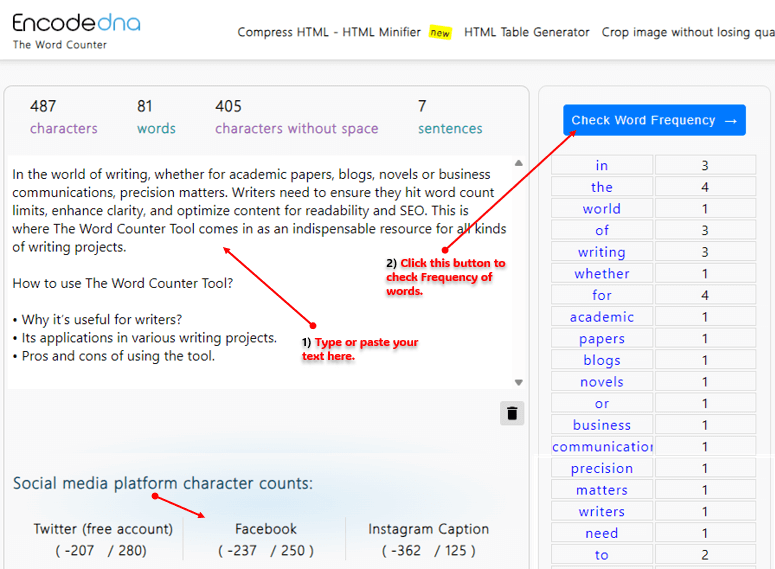Click the 7 sentences counter
Image resolution: width=775 pixels, height=569 pixels.
[x=450, y=117]
